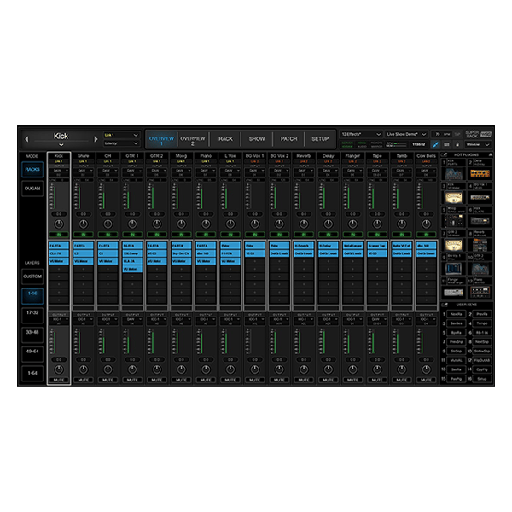The width and height of the screenshot is (512, 512).
Task: Click the Cow Bells output gain knob
Action: pyautogui.click(x=426, y=369)
